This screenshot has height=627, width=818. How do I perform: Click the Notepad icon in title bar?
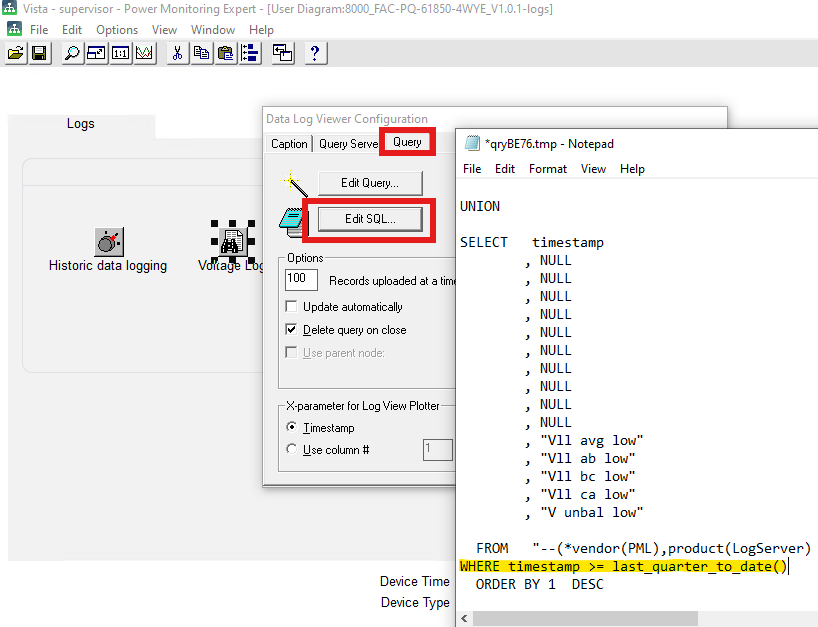[472, 143]
